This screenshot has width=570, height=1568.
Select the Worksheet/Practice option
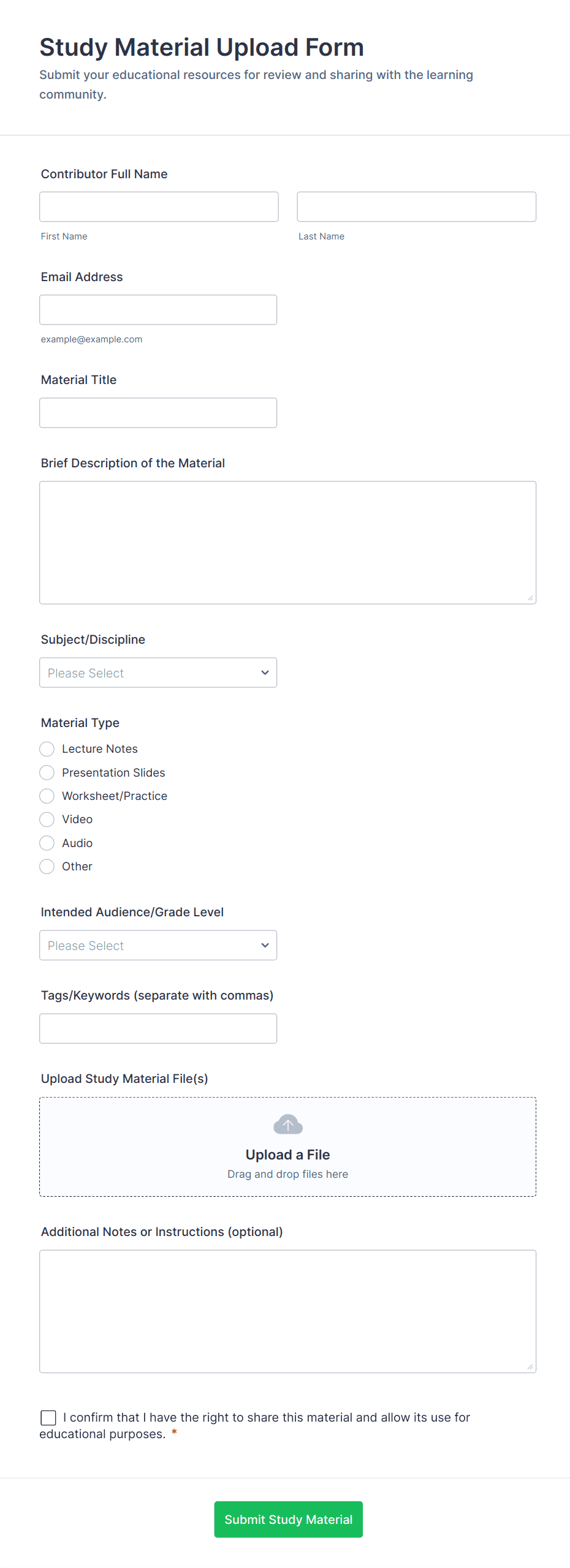(x=47, y=796)
